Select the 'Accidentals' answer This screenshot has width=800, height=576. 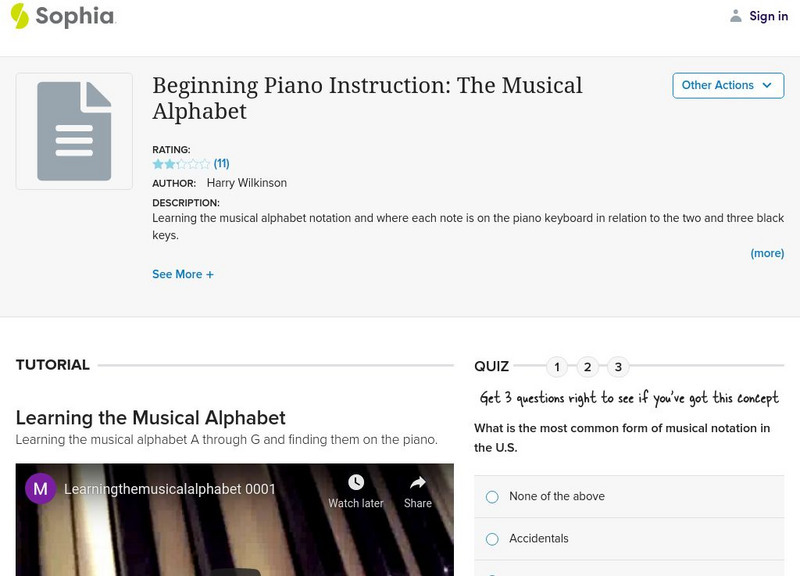(491, 538)
